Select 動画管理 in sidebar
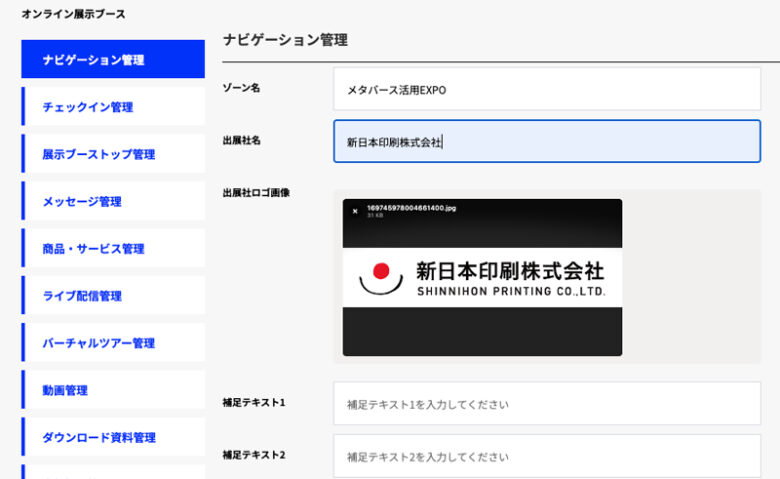The image size is (780, 479). point(113,390)
